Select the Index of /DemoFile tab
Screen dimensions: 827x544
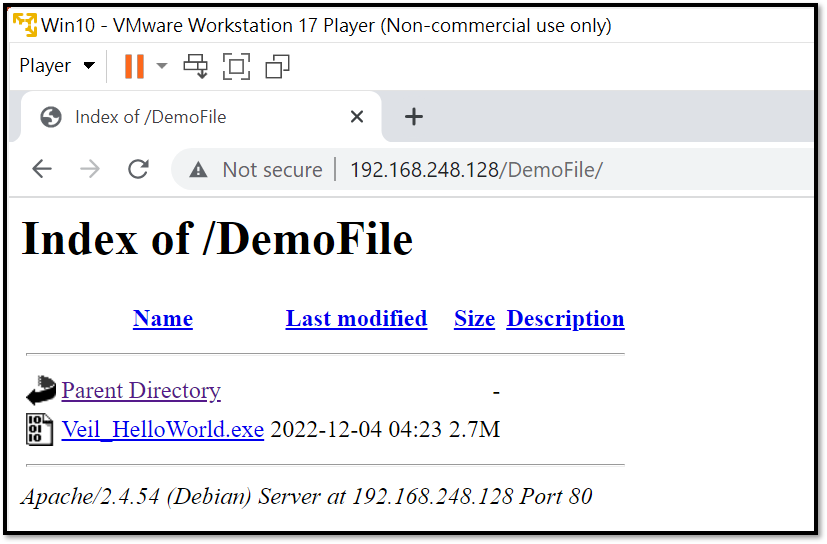point(150,117)
